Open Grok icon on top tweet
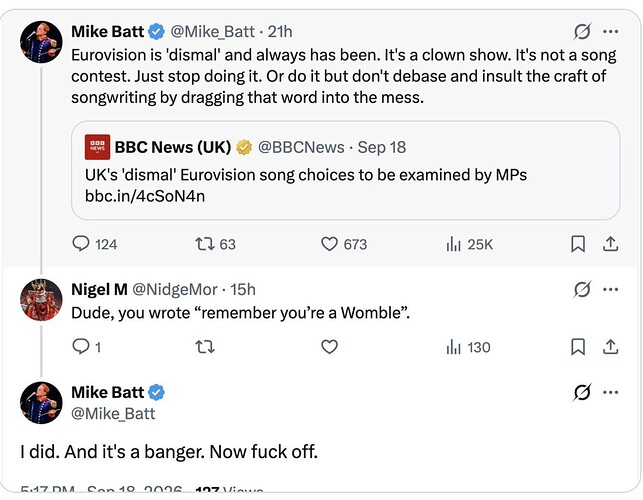 pyautogui.click(x=582, y=32)
